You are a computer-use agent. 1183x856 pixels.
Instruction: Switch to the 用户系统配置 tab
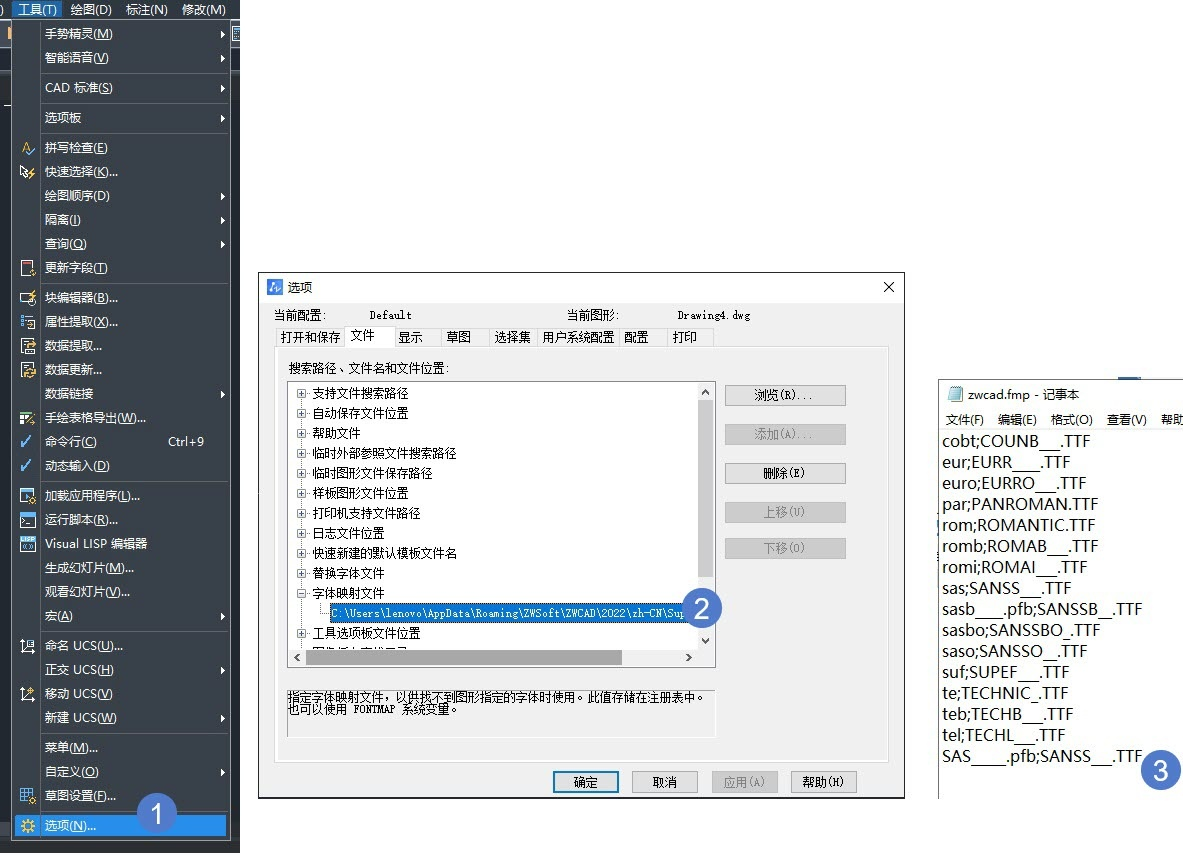pos(578,337)
